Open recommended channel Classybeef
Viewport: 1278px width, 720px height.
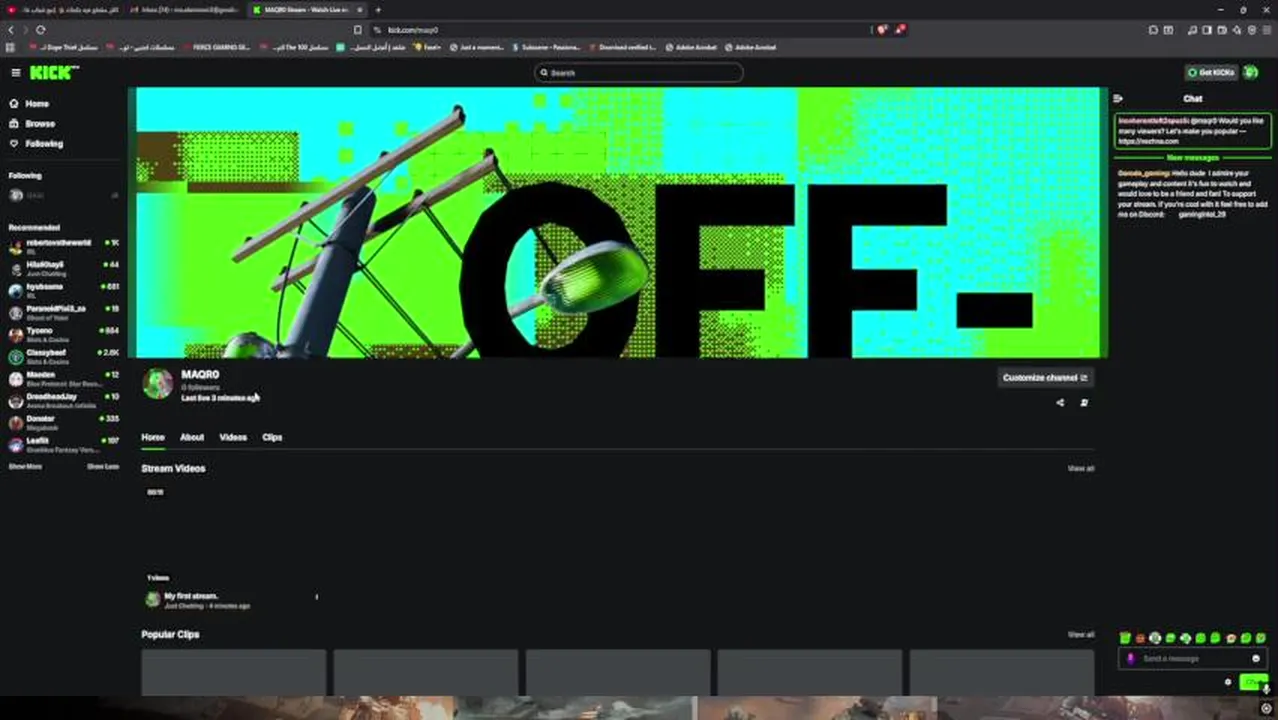pyautogui.click(x=64, y=356)
